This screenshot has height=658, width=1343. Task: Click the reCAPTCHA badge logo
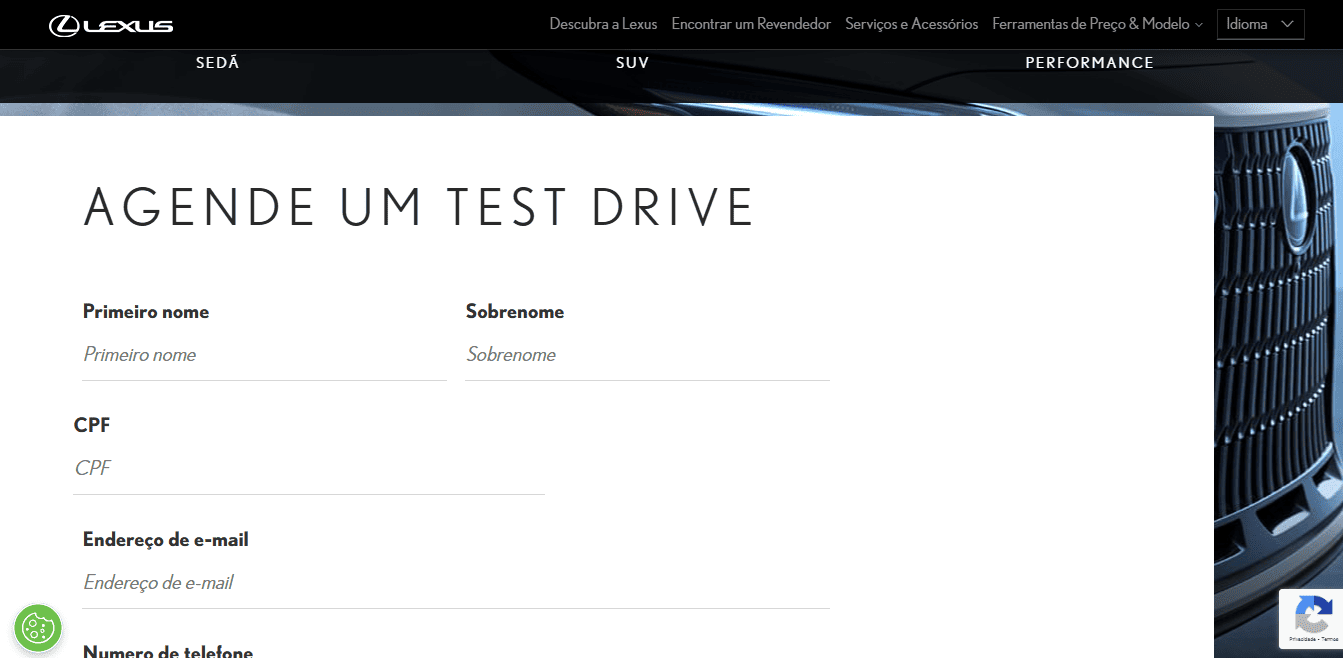(x=1312, y=612)
